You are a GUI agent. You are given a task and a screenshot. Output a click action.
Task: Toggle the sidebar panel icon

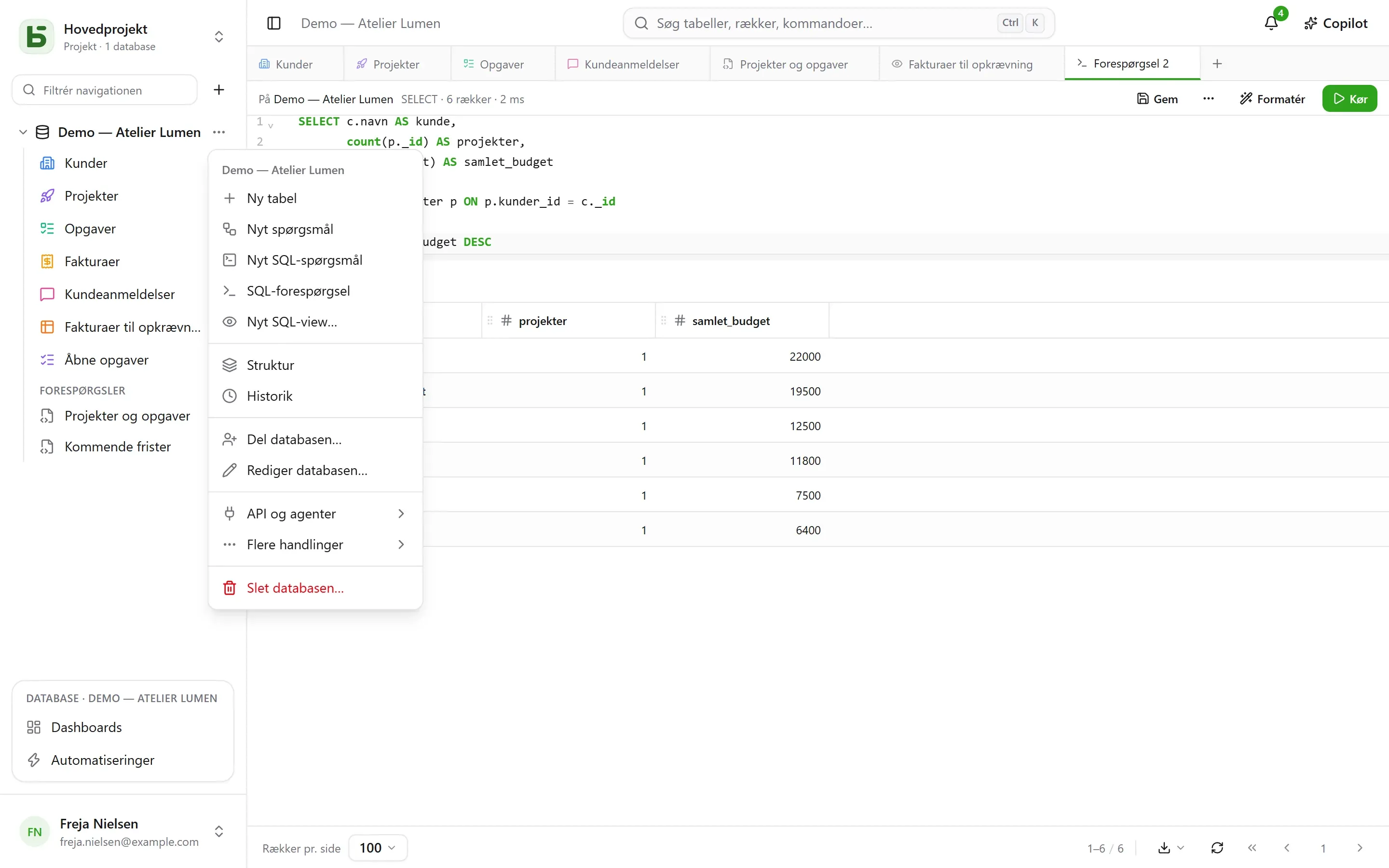pyautogui.click(x=274, y=23)
